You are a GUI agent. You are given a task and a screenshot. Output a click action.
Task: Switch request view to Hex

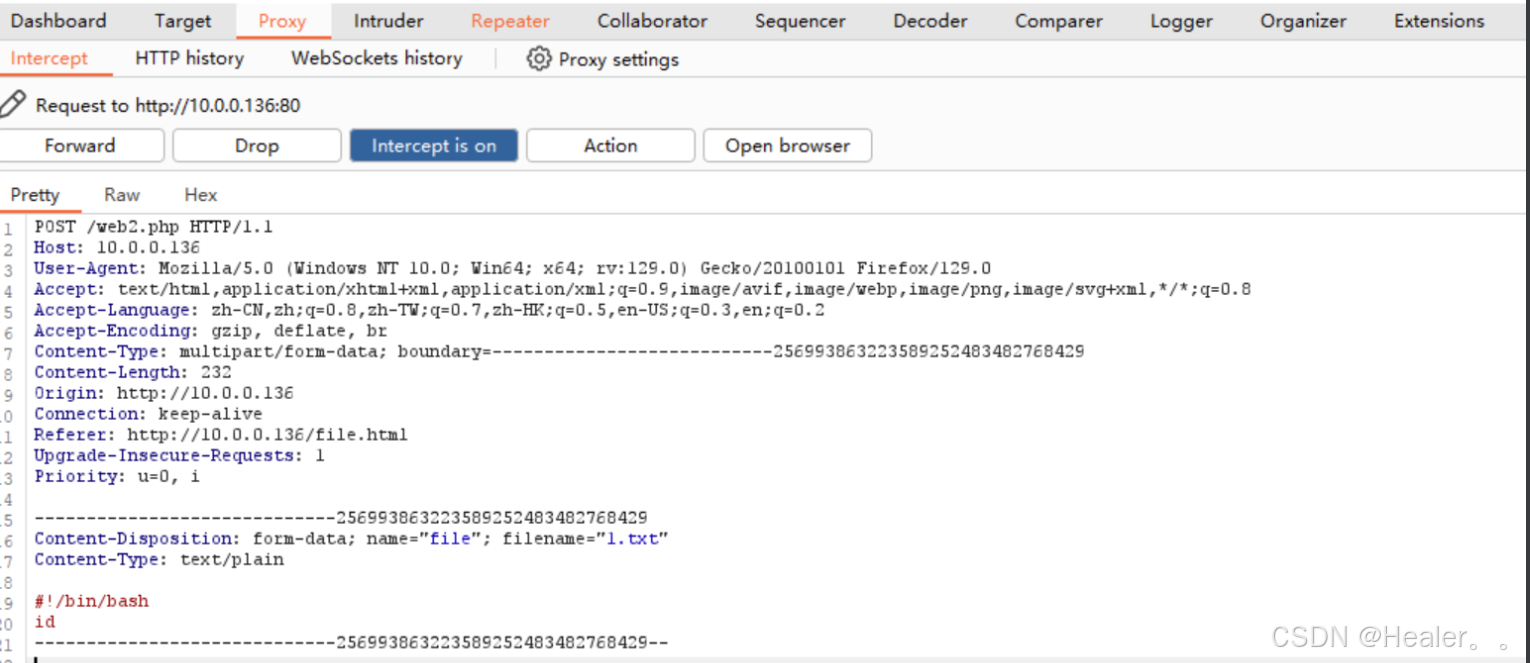(201, 195)
